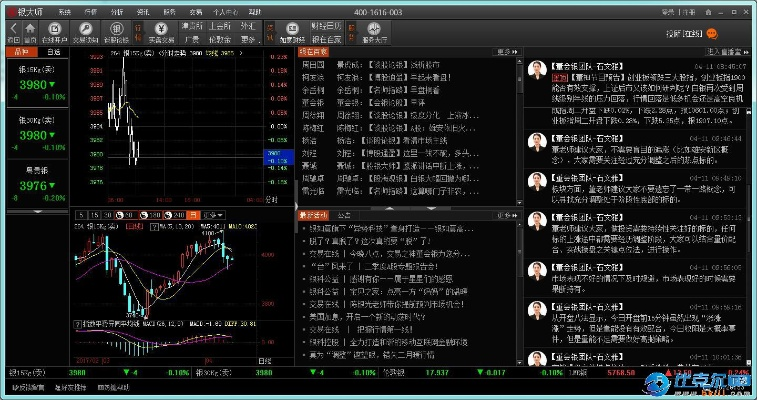Select the 日 daily period button

click(193, 215)
